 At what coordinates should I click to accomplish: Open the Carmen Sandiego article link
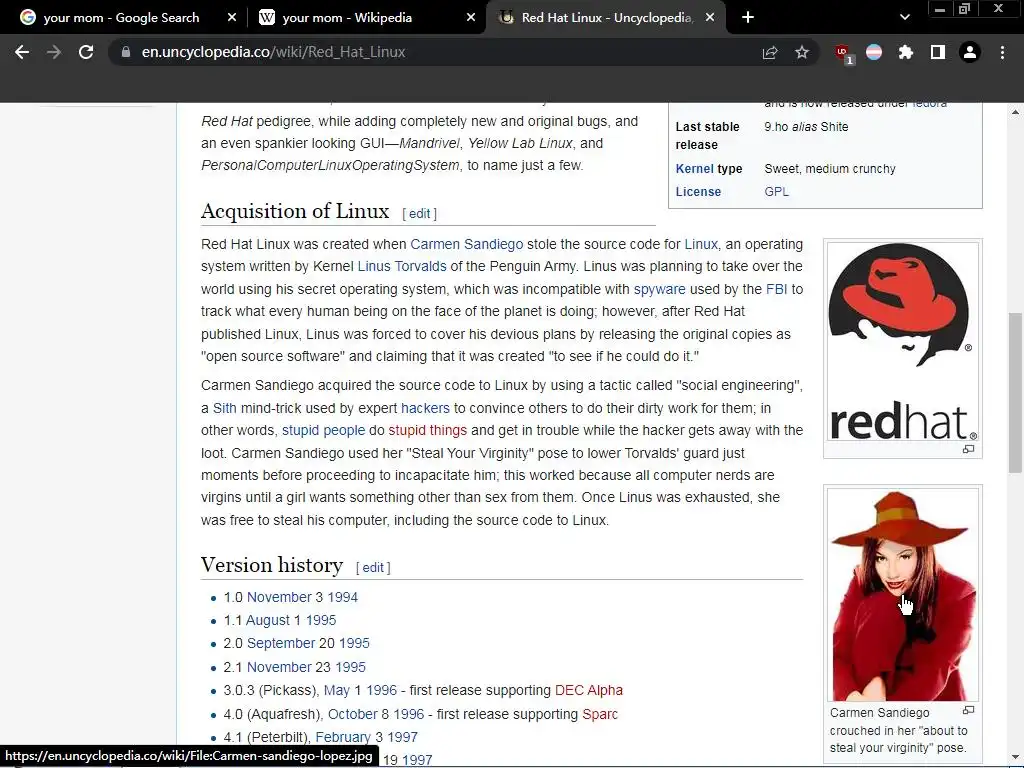coord(466,244)
